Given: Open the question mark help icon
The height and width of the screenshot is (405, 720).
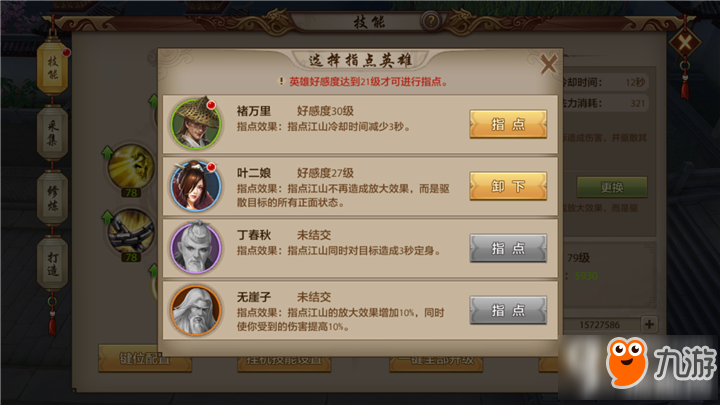Looking at the screenshot, I should (x=431, y=21).
